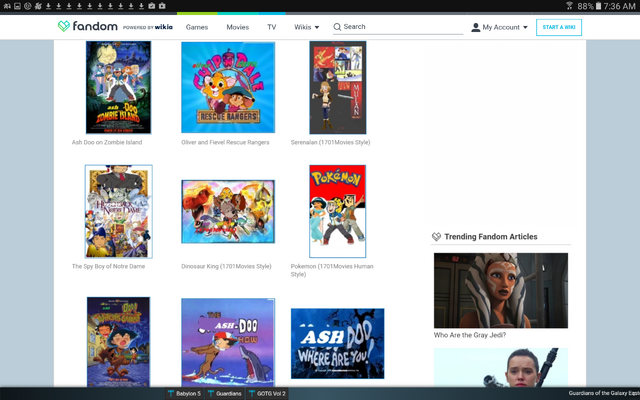Screen dimensions: 640x400
Task: Open the Ash-Doo Ghoul School style poster
Action: click(118, 342)
